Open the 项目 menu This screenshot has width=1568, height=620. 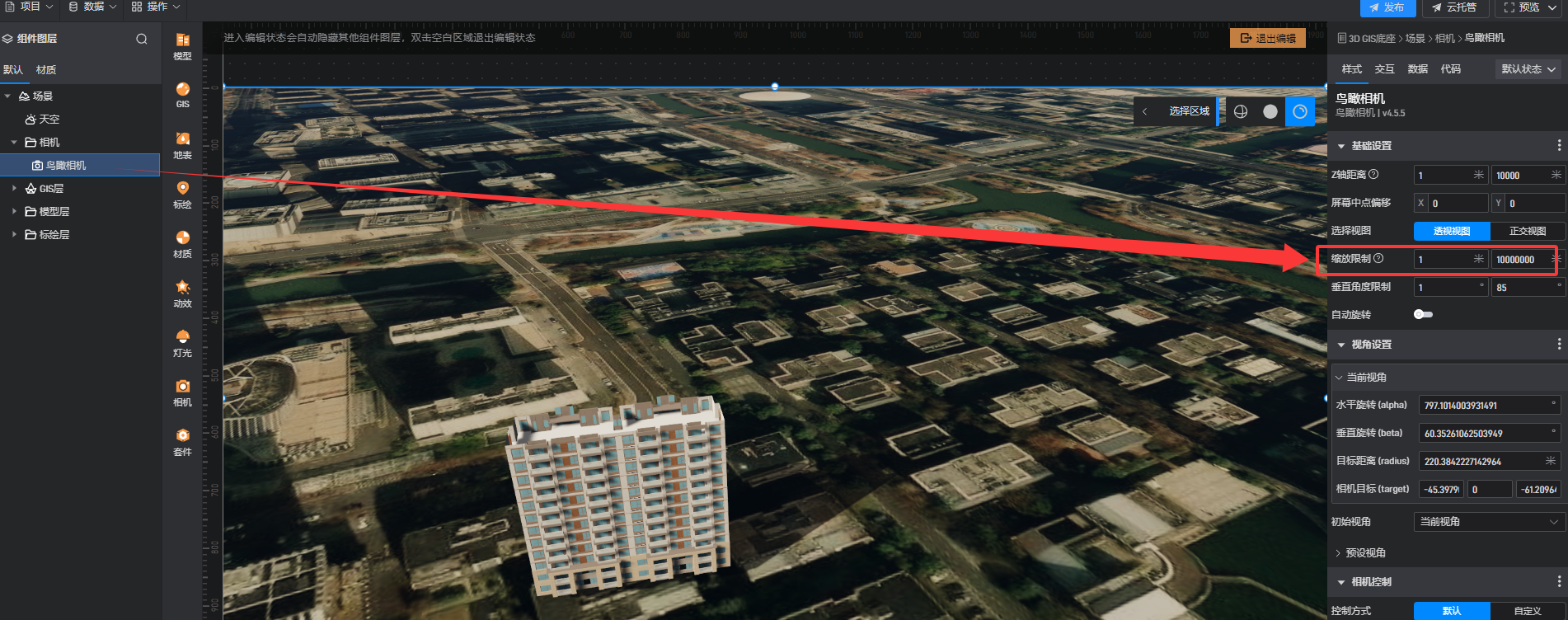[29, 7]
